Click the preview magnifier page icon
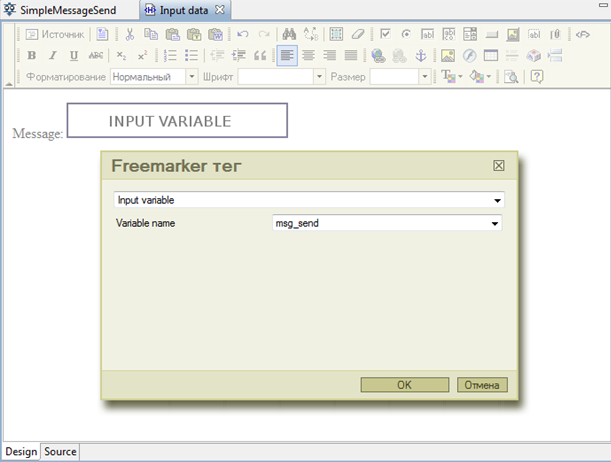 (x=511, y=77)
